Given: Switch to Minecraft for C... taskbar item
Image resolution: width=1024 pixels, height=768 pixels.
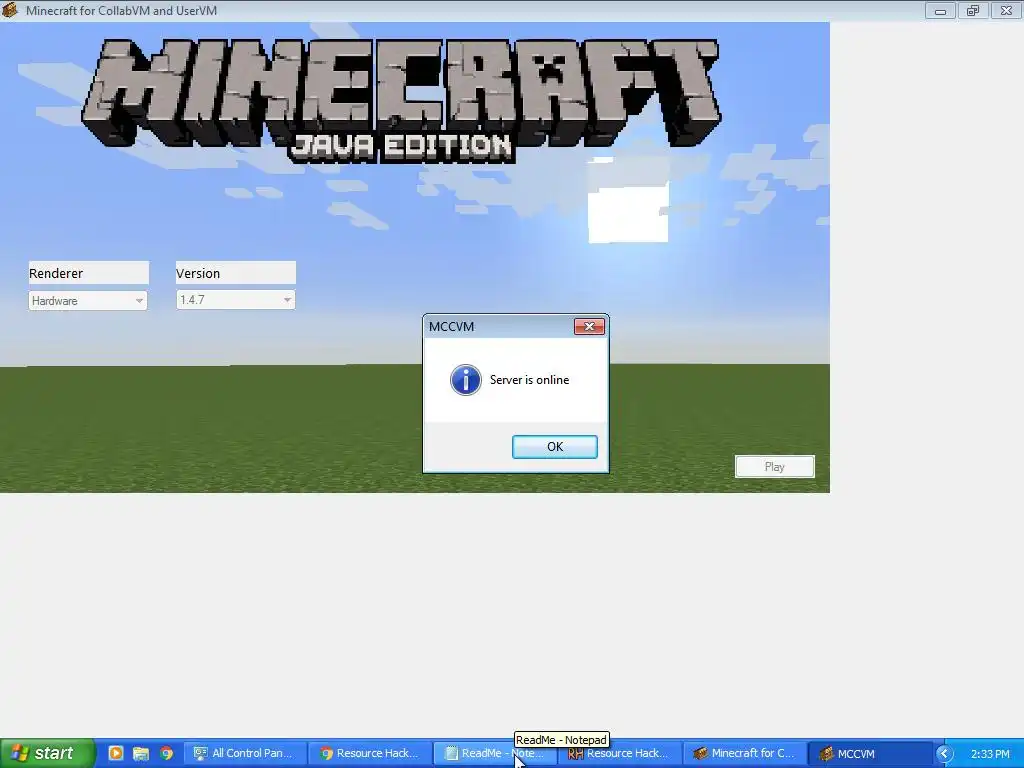Looking at the screenshot, I should click(x=744, y=754).
